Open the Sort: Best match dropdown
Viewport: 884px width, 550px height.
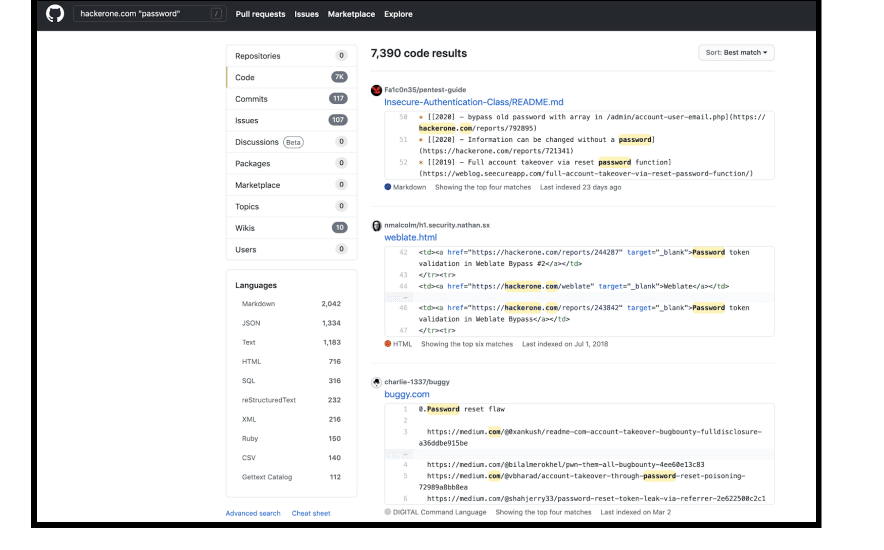click(x=736, y=53)
